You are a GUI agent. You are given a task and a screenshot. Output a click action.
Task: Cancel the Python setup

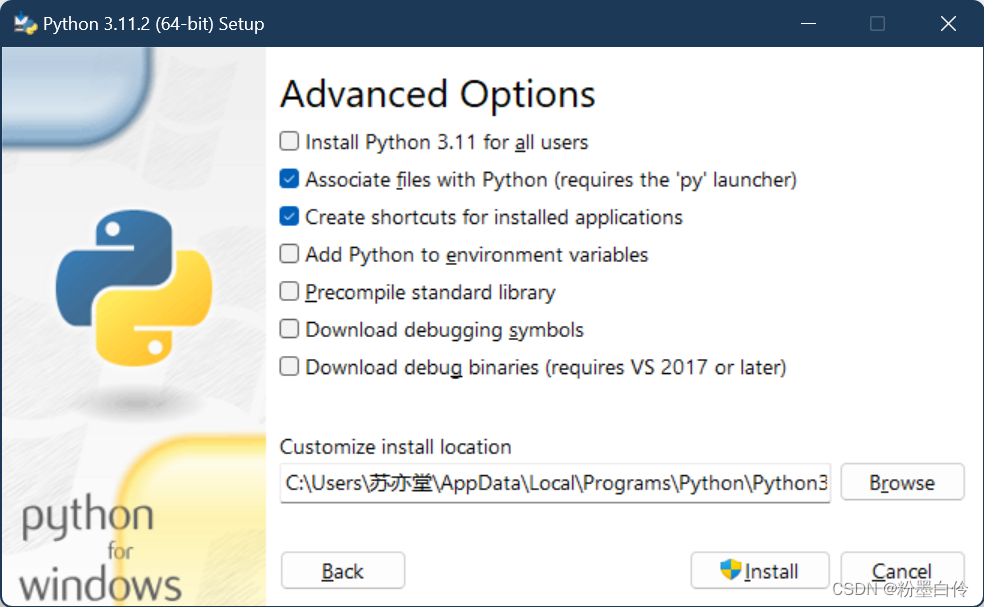pyautogui.click(x=902, y=571)
